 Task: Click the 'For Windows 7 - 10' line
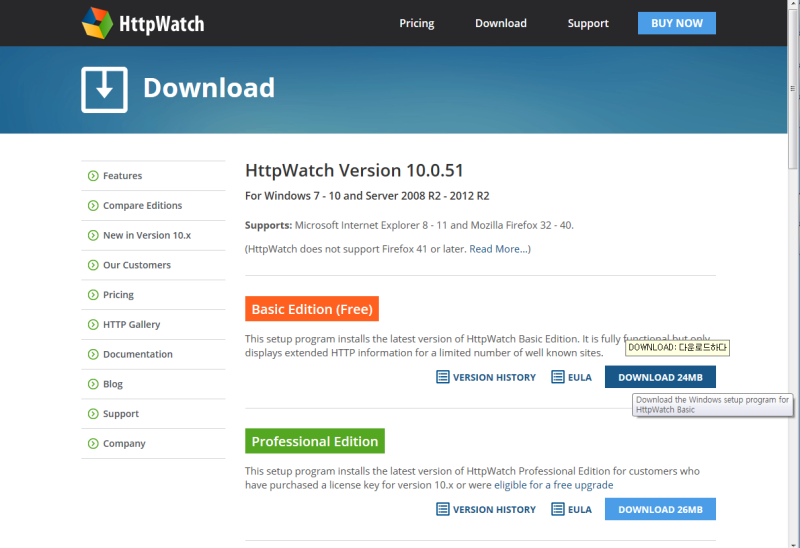tap(367, 196)
